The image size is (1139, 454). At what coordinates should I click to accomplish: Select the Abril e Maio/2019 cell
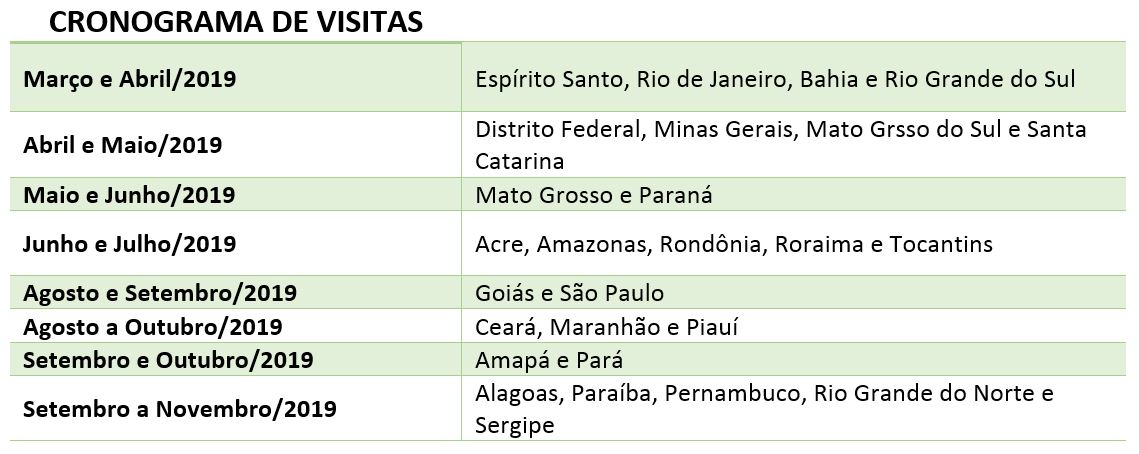[x=235, y=145]
